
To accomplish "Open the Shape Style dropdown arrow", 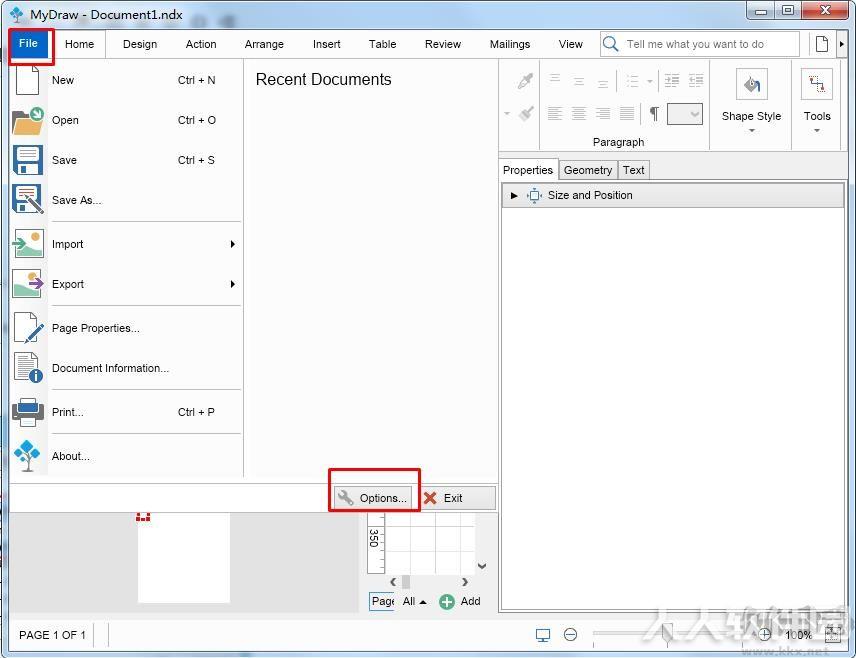I will [x=752, y=131].
